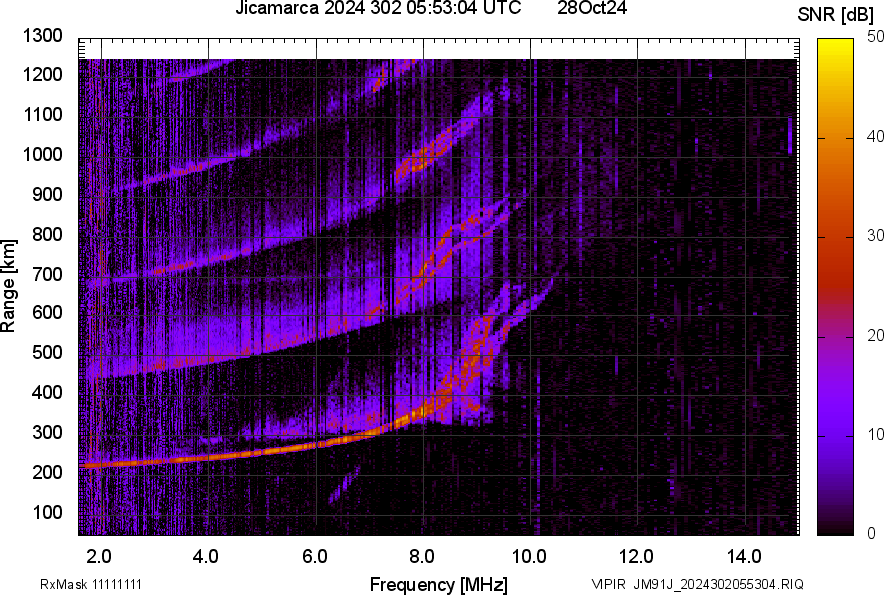884x595 pixels.
Task: Click the yellow top of the SNR colorbar
Action: pos(836,48)
